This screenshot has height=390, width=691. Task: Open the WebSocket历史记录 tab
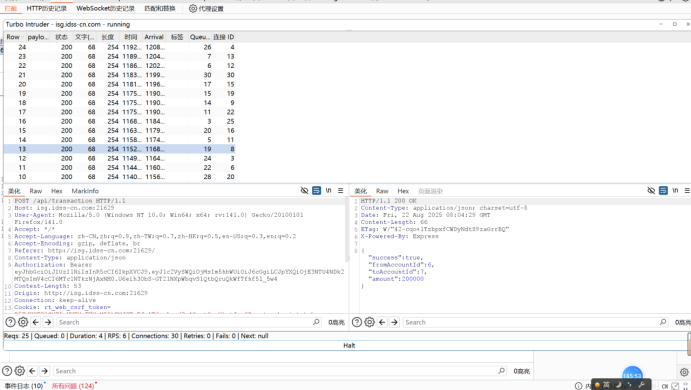(105, 8)
